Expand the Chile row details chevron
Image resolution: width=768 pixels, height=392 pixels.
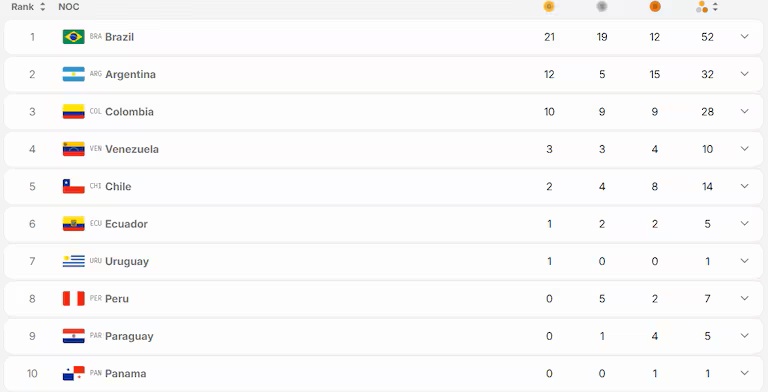coord(744,186)
